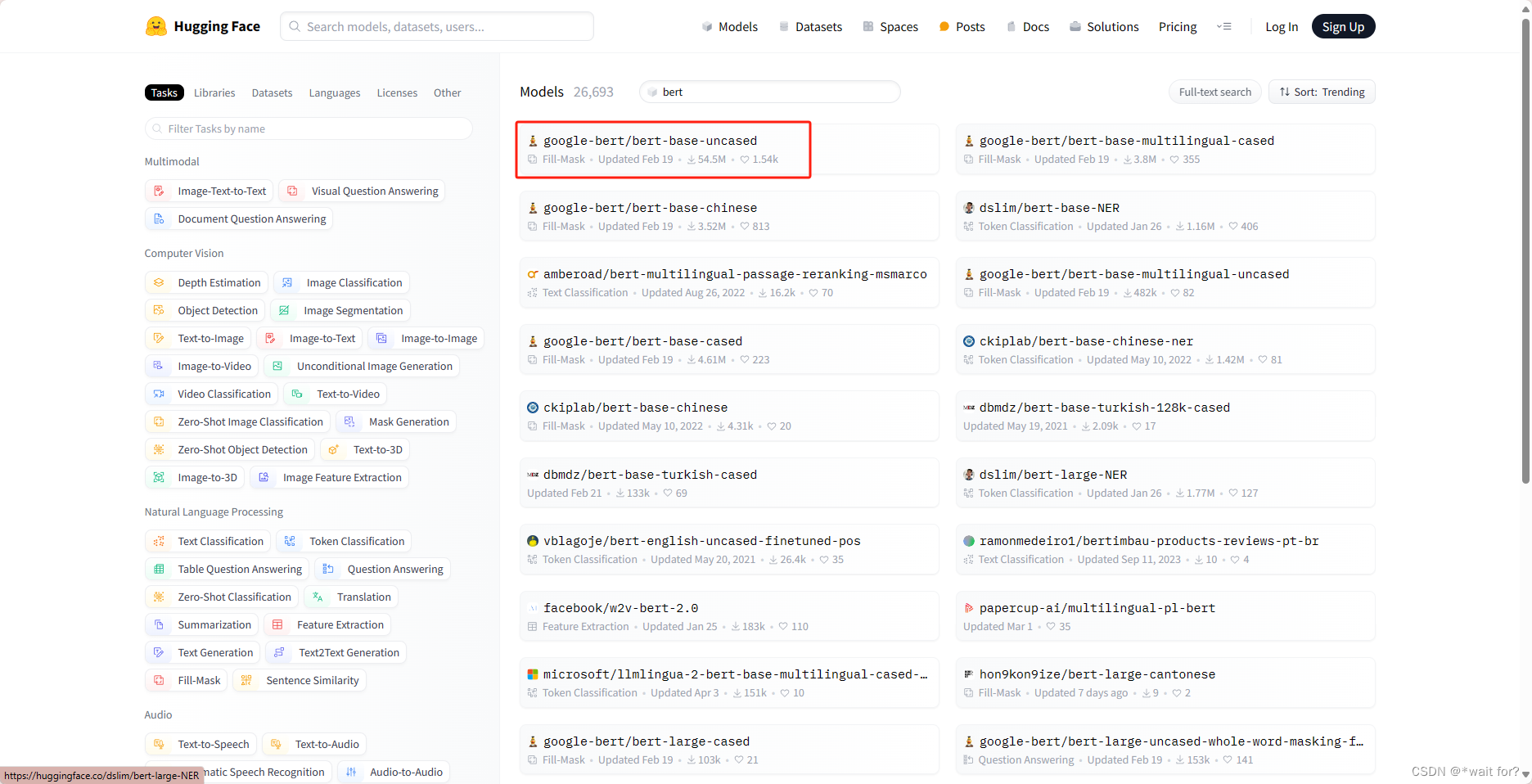This screenshot has width=1532, height=784.
Task: Click the Spaces icon in navbar
Action: coord(868,27)
